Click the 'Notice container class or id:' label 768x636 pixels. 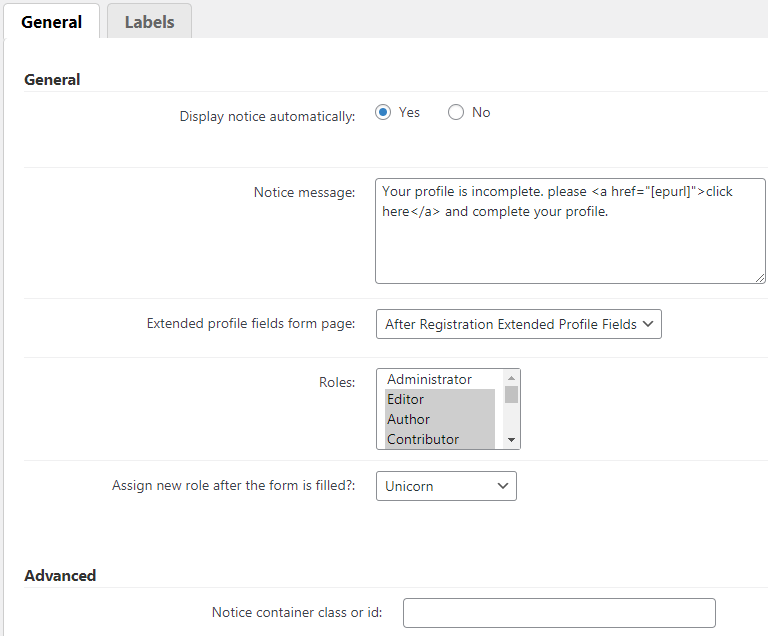point(297,612)
